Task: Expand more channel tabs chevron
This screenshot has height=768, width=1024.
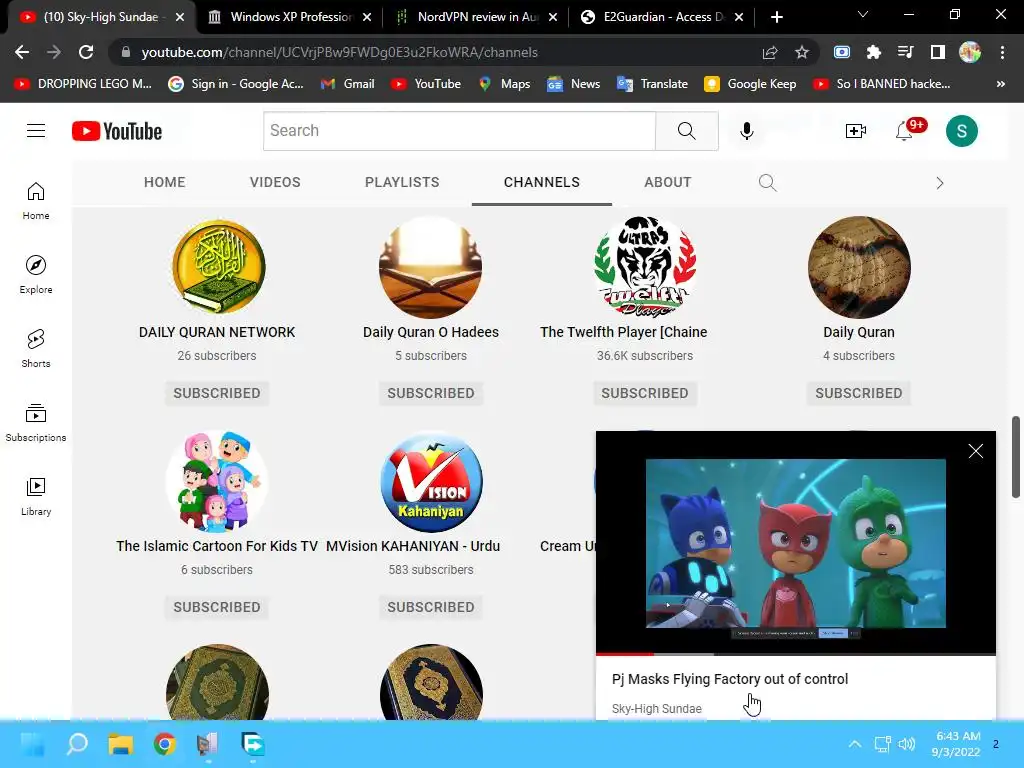Action: [940, 183]
